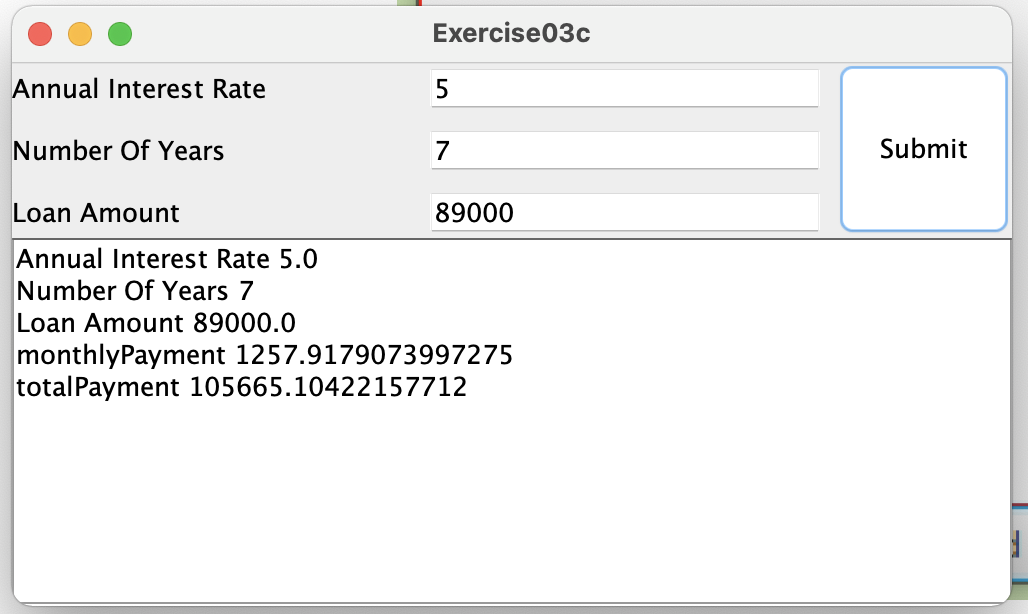1028x614 pixels.
Task: Click the red close button
Action: [x=39, y=33]
